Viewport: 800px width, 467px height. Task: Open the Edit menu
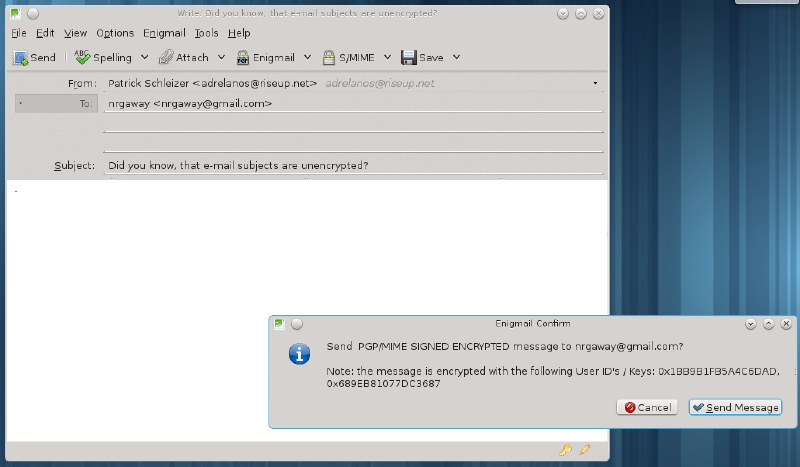click(45, 33)
